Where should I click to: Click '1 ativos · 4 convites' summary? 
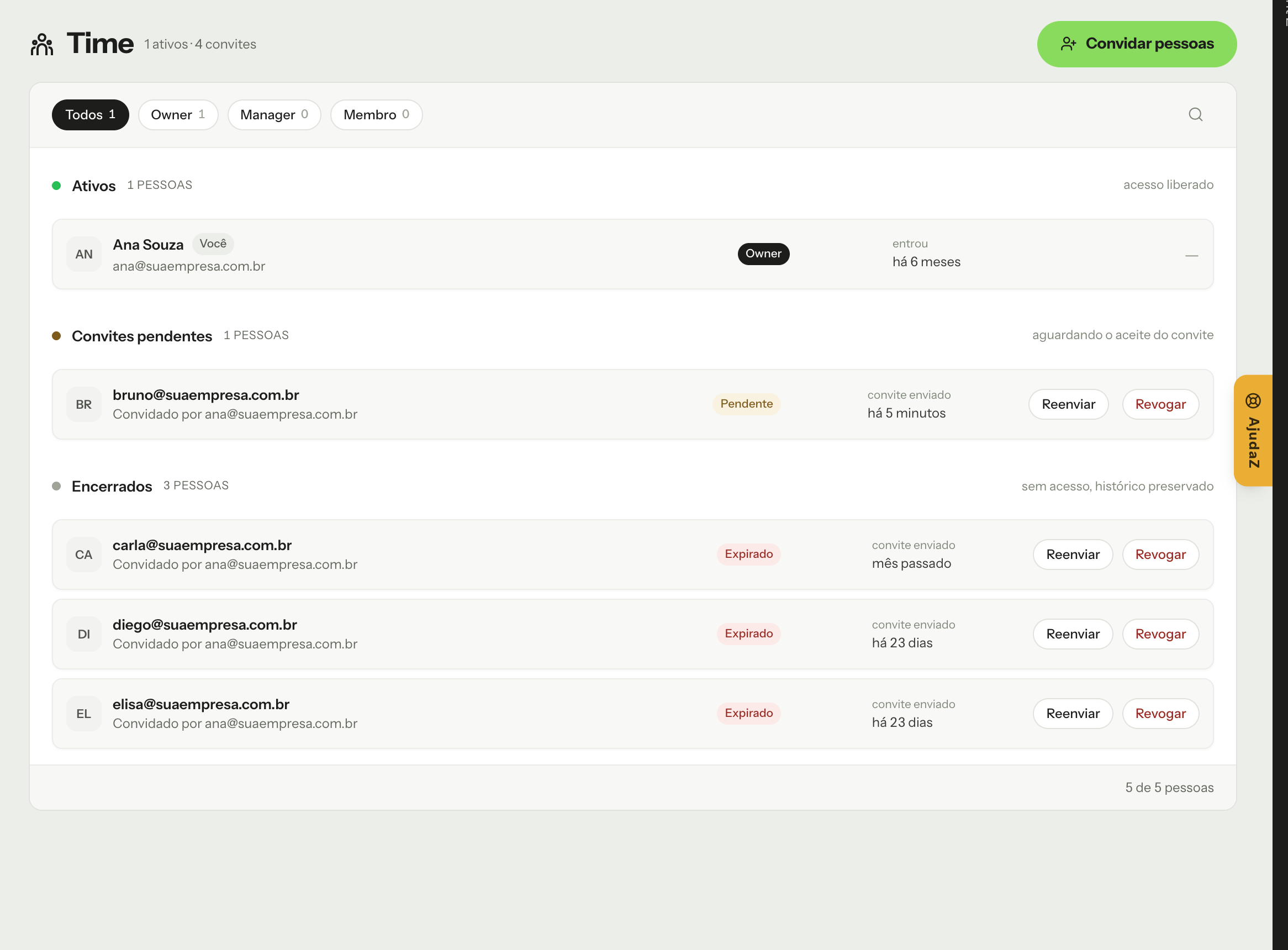point(200,44)
